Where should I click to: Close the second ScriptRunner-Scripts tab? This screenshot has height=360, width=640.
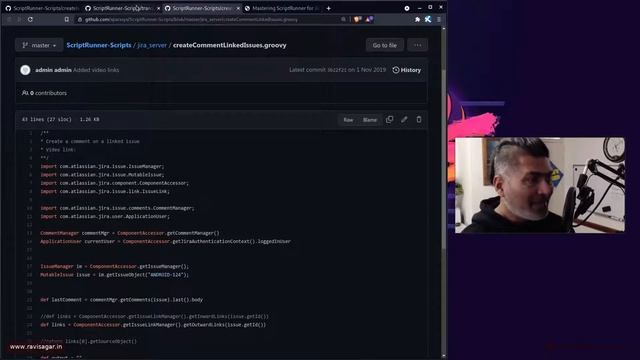(x=158, y=8)
